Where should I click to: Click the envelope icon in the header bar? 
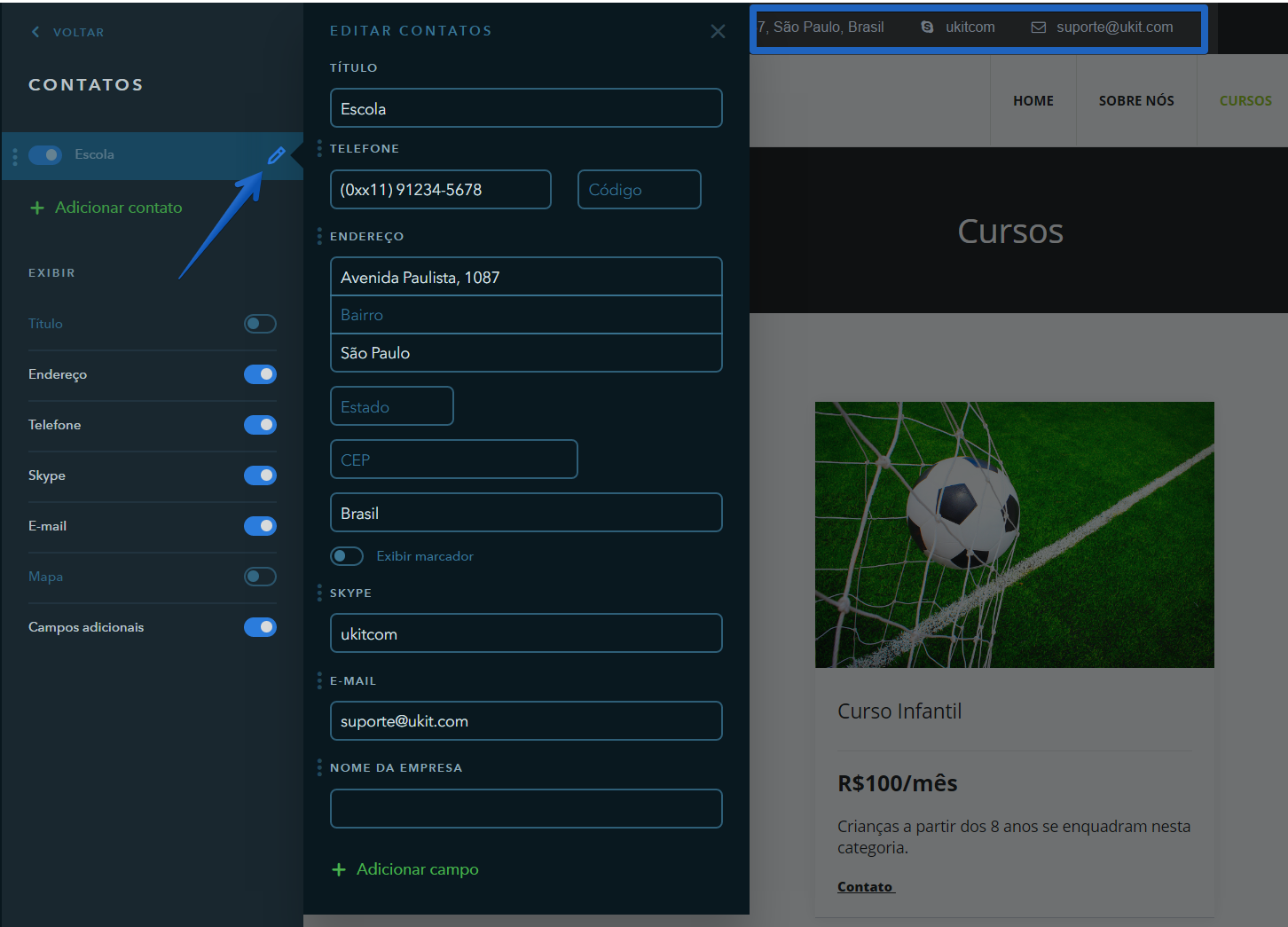point(1038,27)
